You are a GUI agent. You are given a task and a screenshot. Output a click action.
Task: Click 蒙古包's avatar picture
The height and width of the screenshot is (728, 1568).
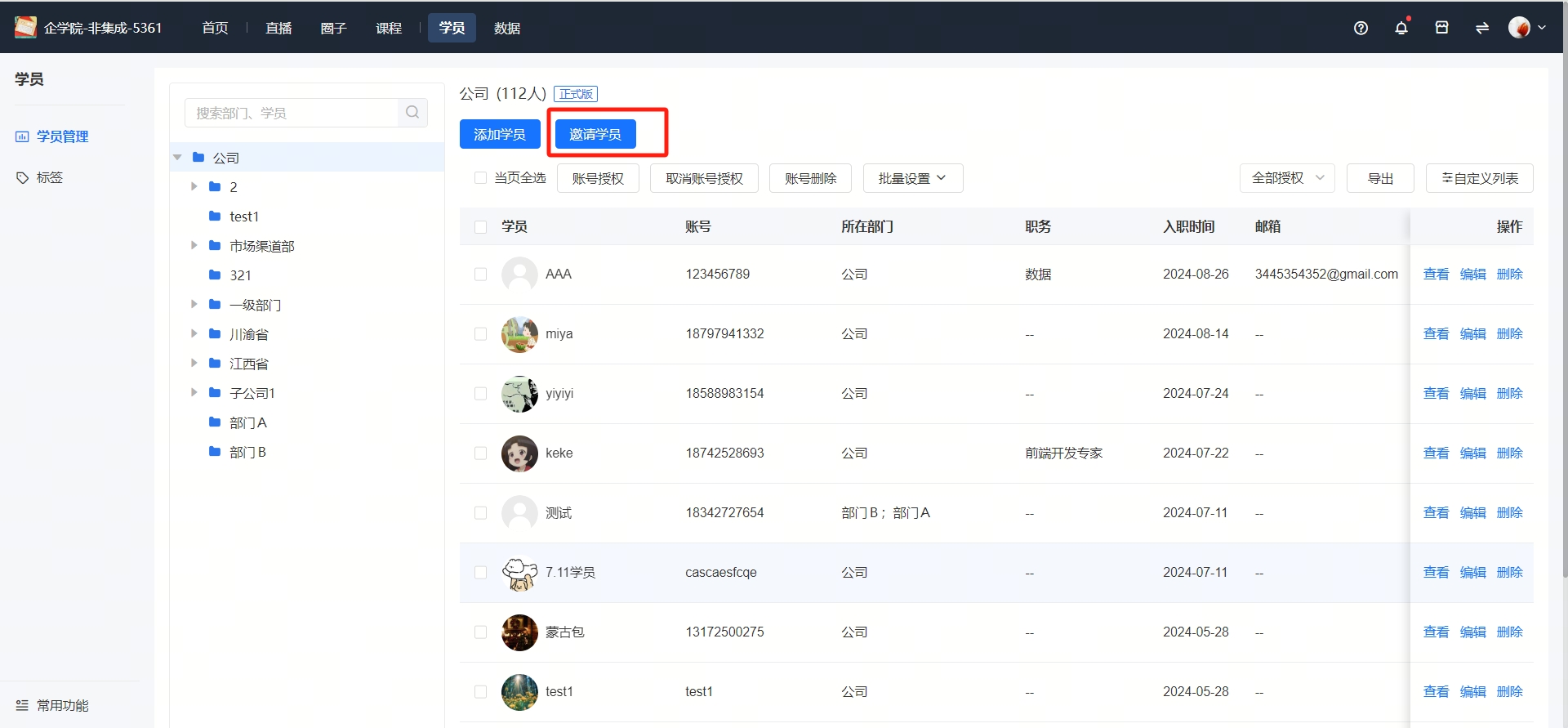click(x=519, y=632)
